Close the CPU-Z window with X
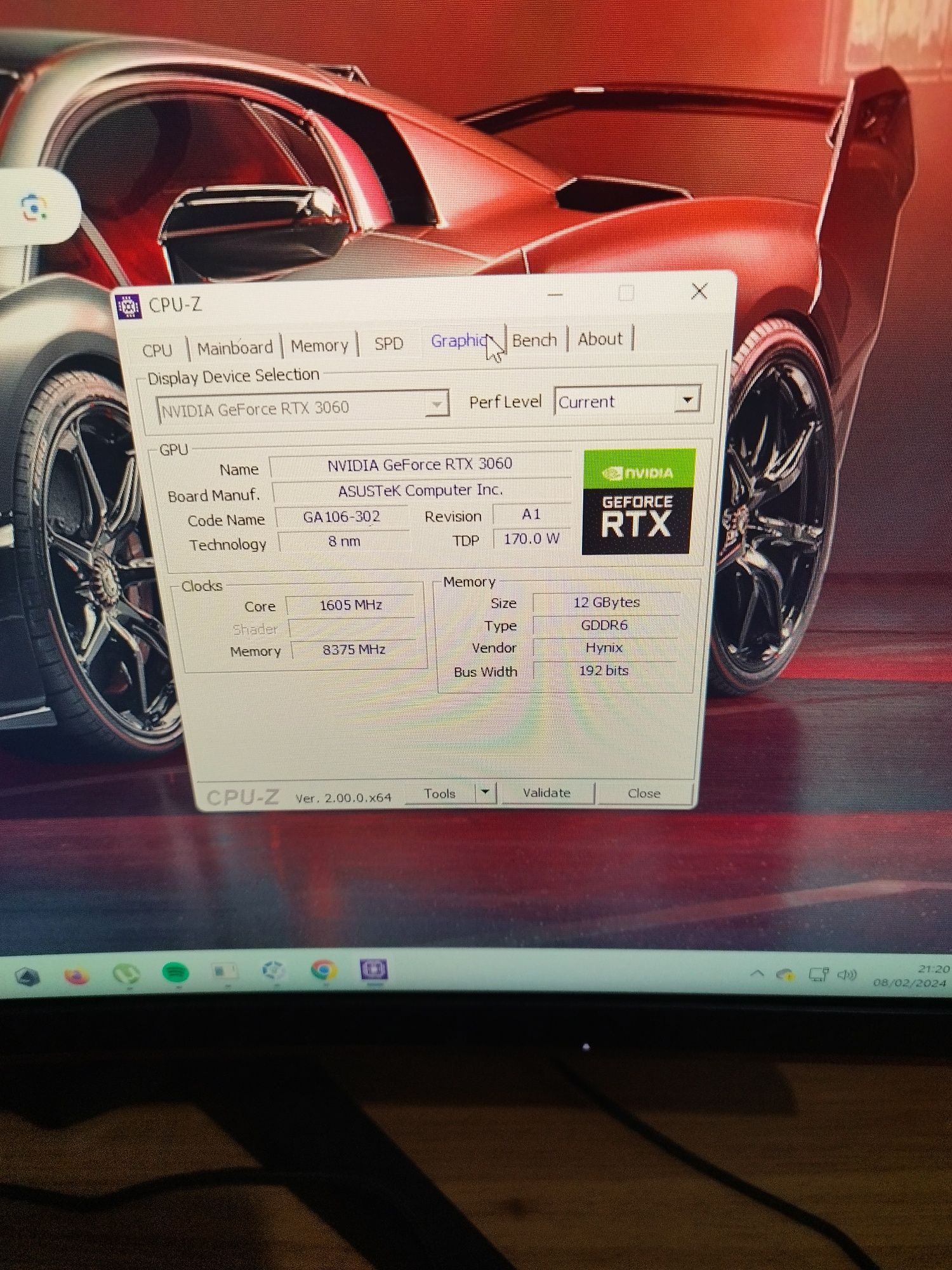Screen dimensions: 952x1270 [699, 291]
